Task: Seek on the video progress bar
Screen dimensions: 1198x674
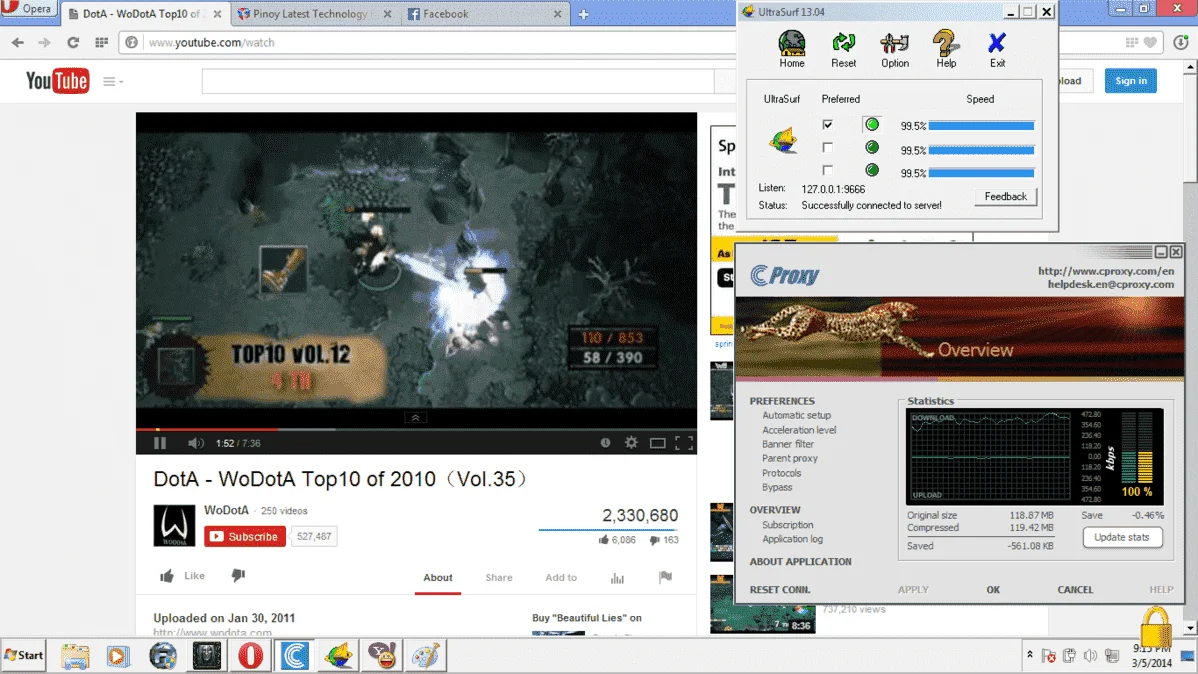Action: pos(416,429)
